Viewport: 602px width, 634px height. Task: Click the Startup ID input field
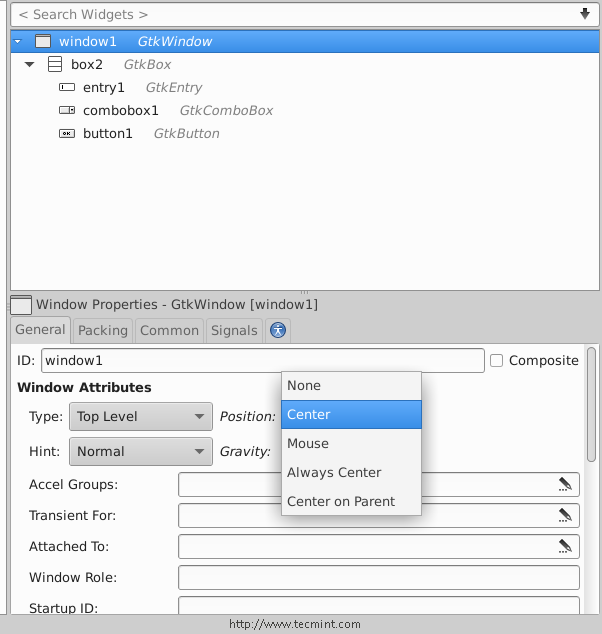pos(379,605)
